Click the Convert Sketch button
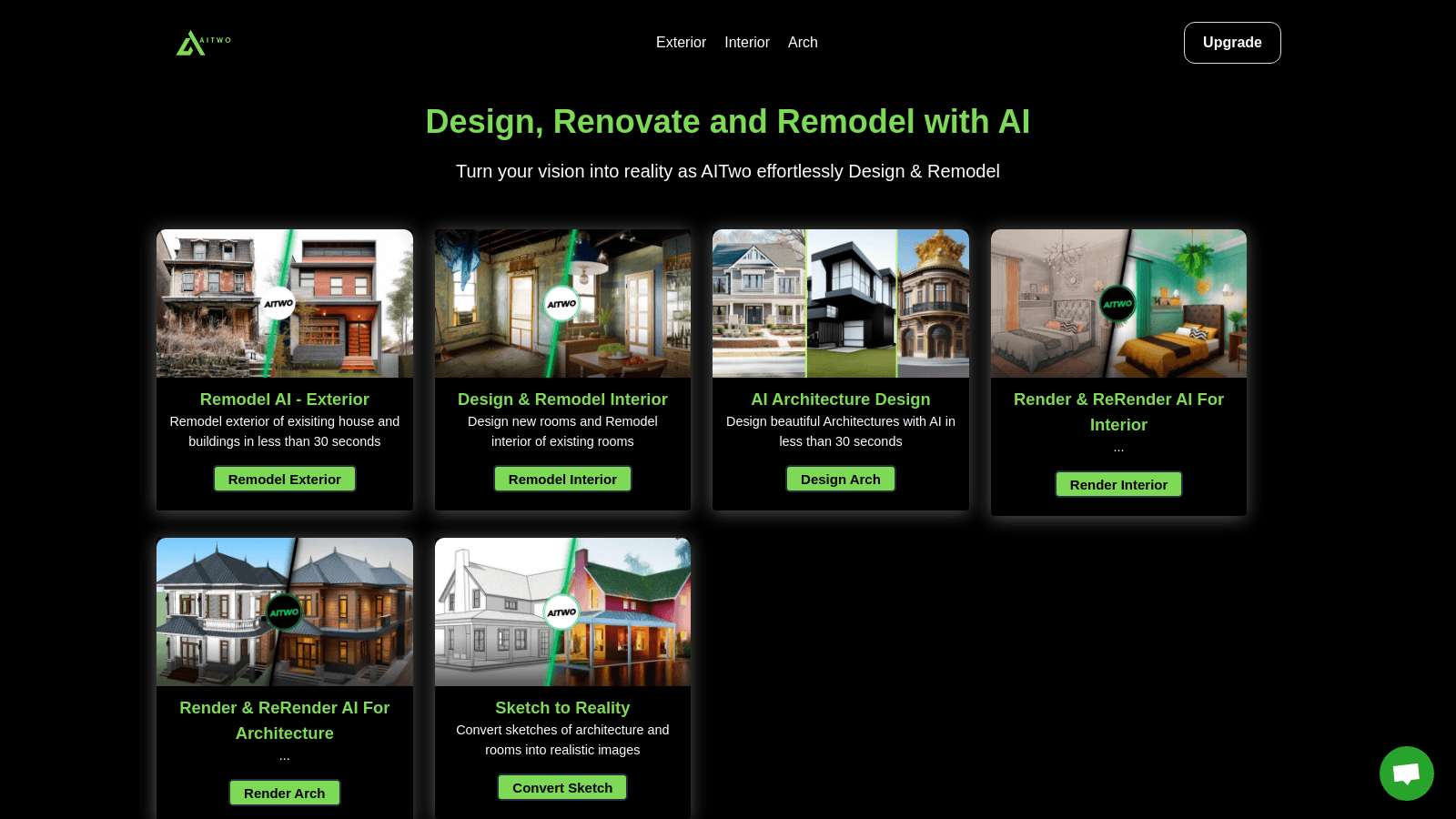This screenshot has width=1456, height=819. (x=562, y=787)
